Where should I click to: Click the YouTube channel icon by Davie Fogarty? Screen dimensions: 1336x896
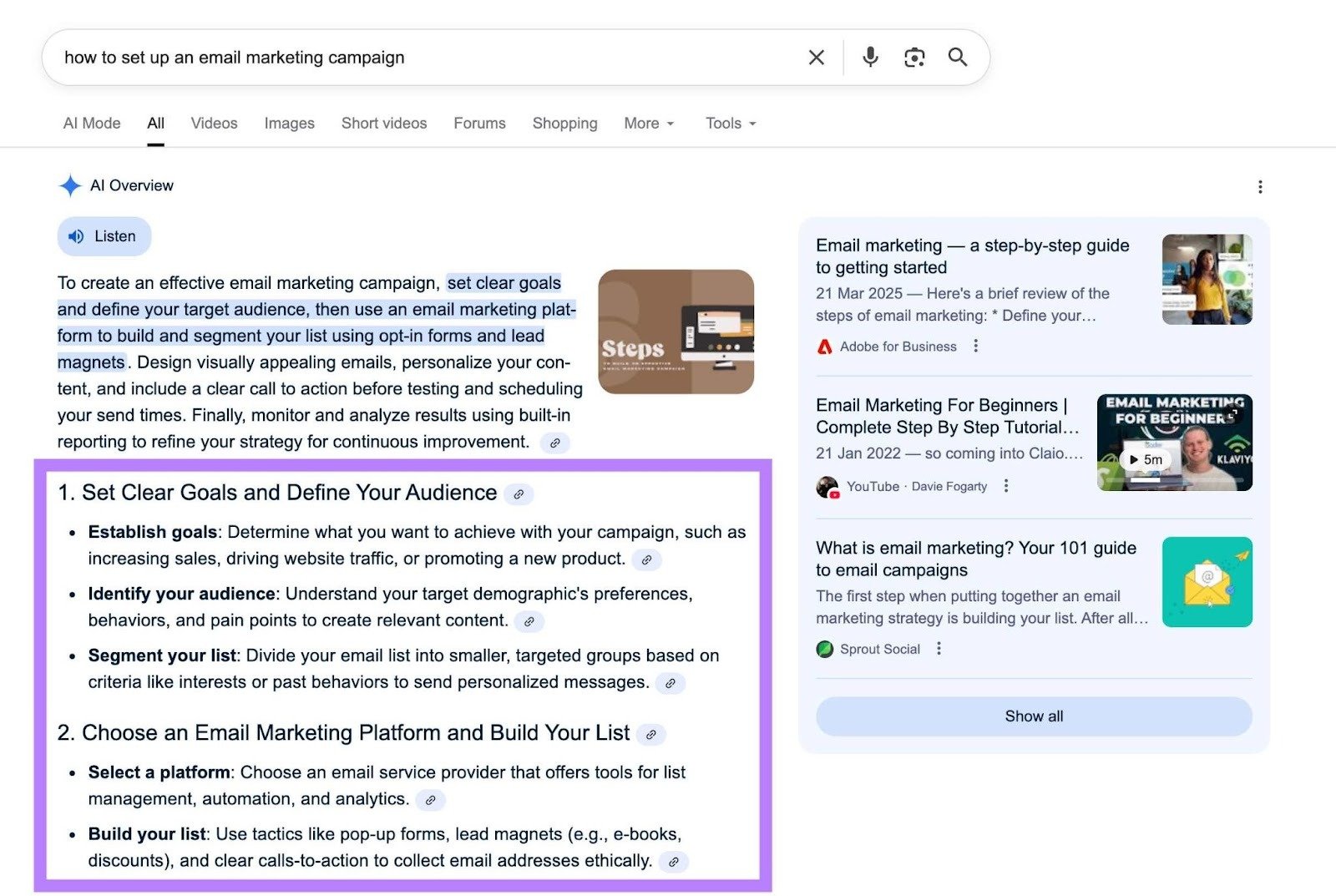[x=827, y=486]
